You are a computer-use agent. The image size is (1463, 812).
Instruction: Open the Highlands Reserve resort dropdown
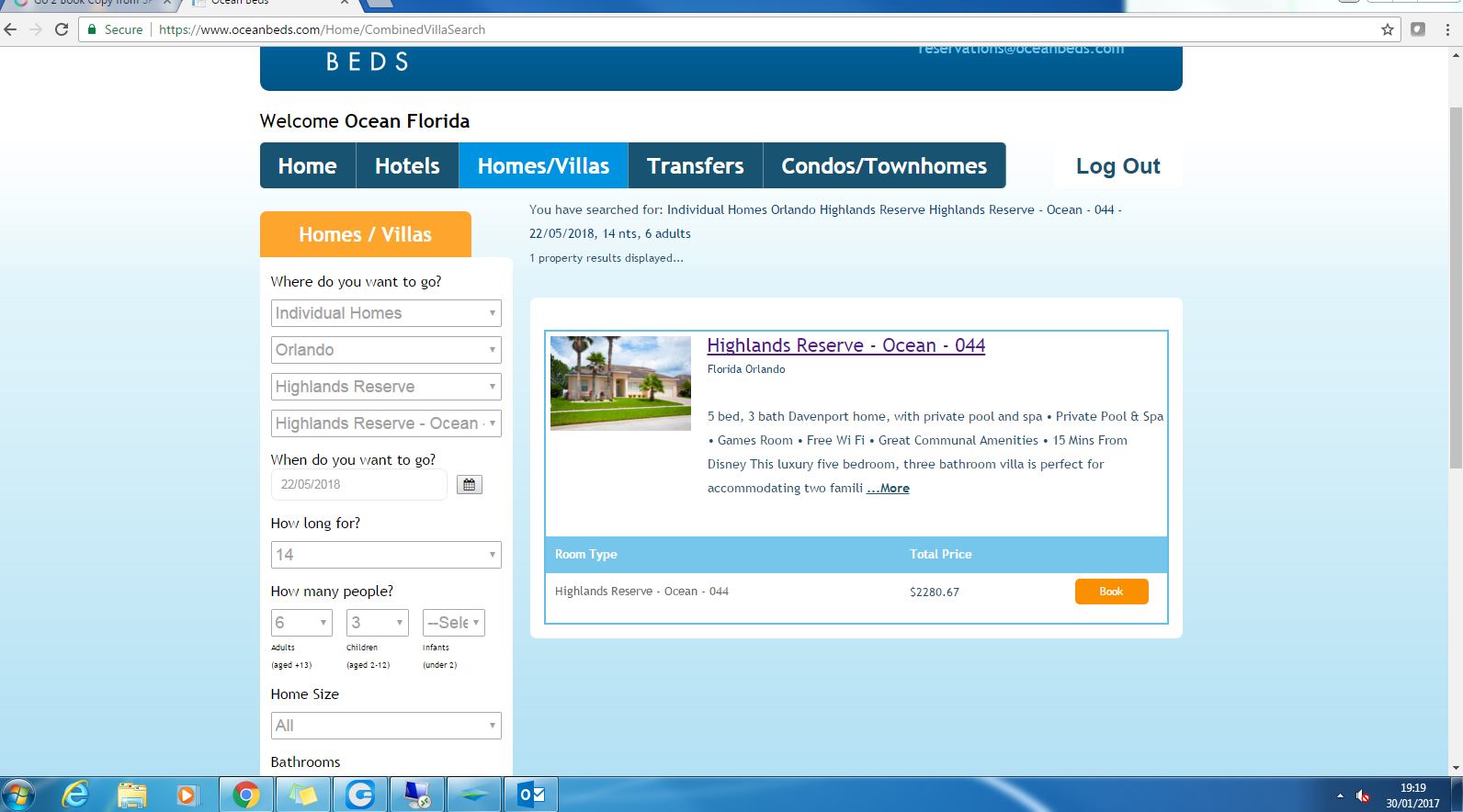386,387
